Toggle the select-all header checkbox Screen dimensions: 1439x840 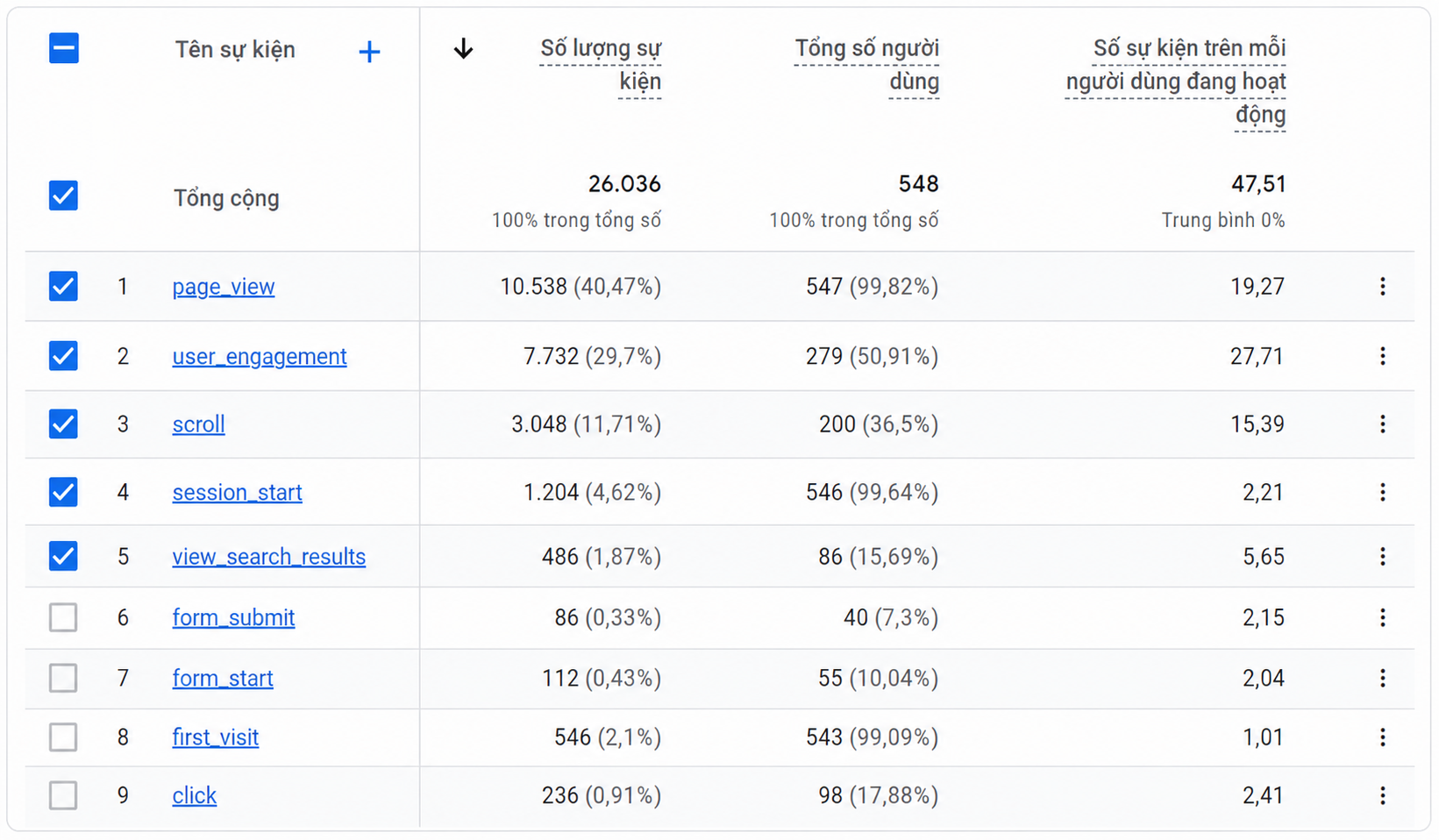[63, 48]
